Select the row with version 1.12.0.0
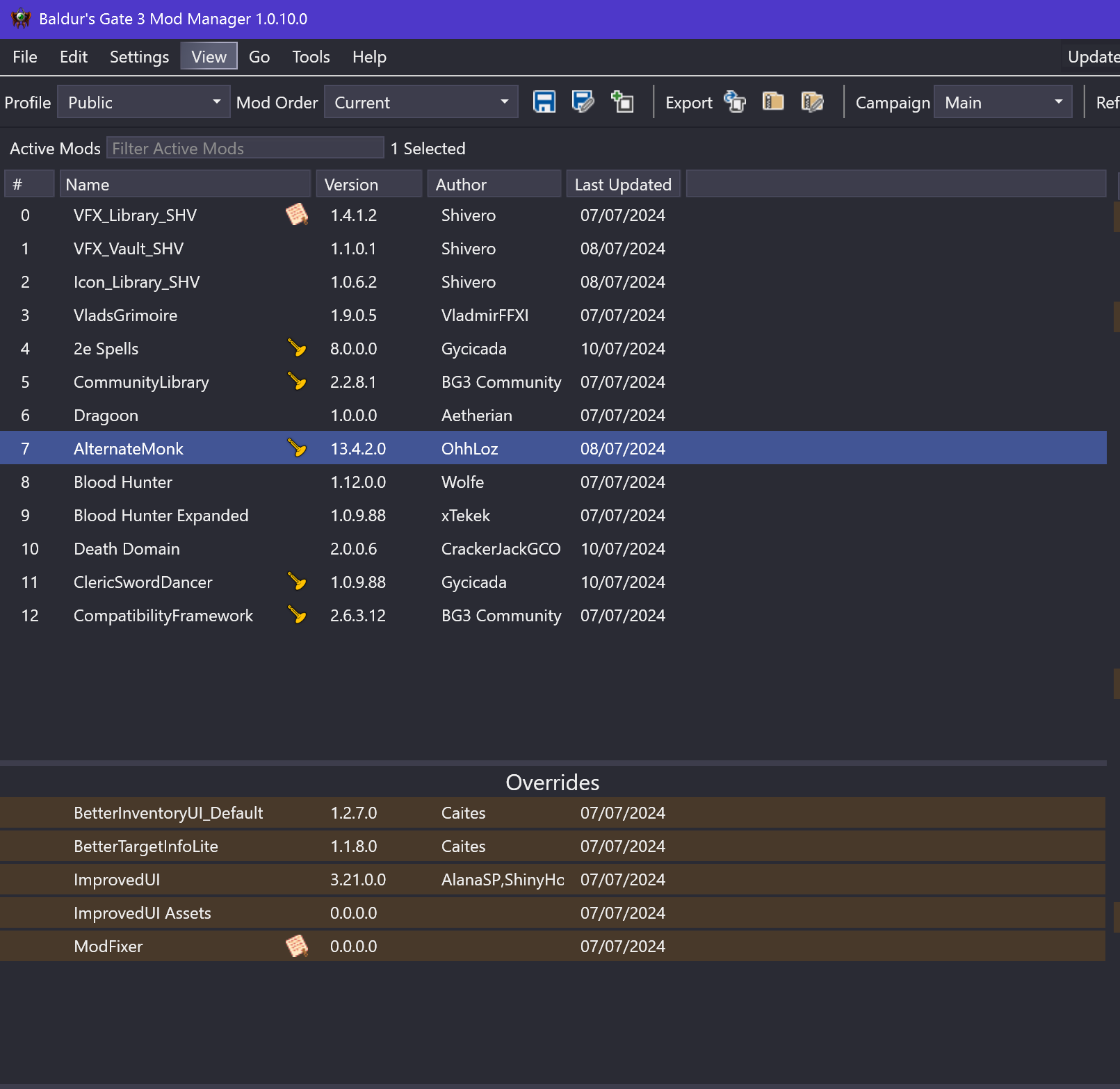The width and height of the screenshot is (1120, 1089). click(x=553, y=482)
